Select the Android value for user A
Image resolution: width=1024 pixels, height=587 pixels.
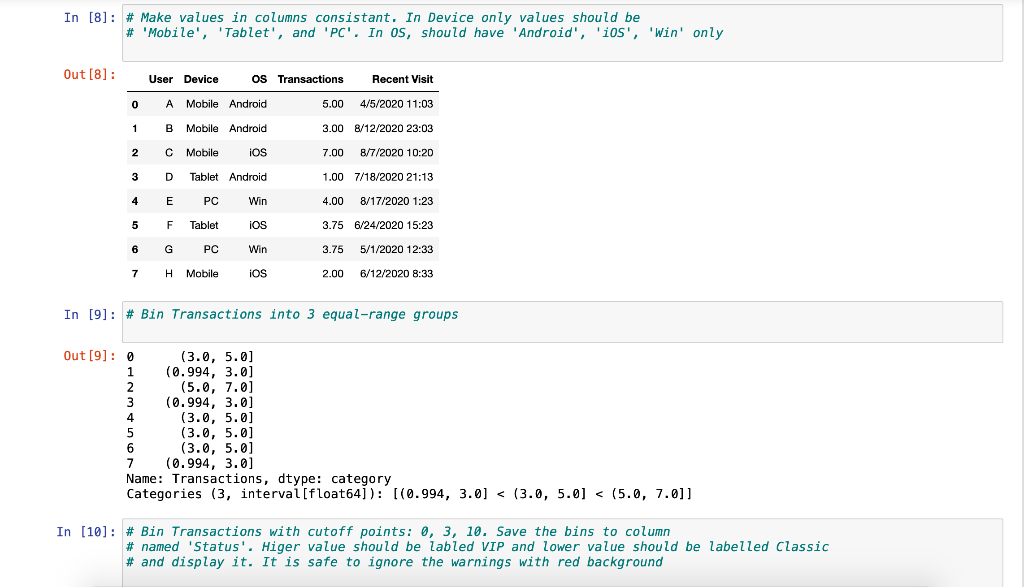click(x=249, y=104)
